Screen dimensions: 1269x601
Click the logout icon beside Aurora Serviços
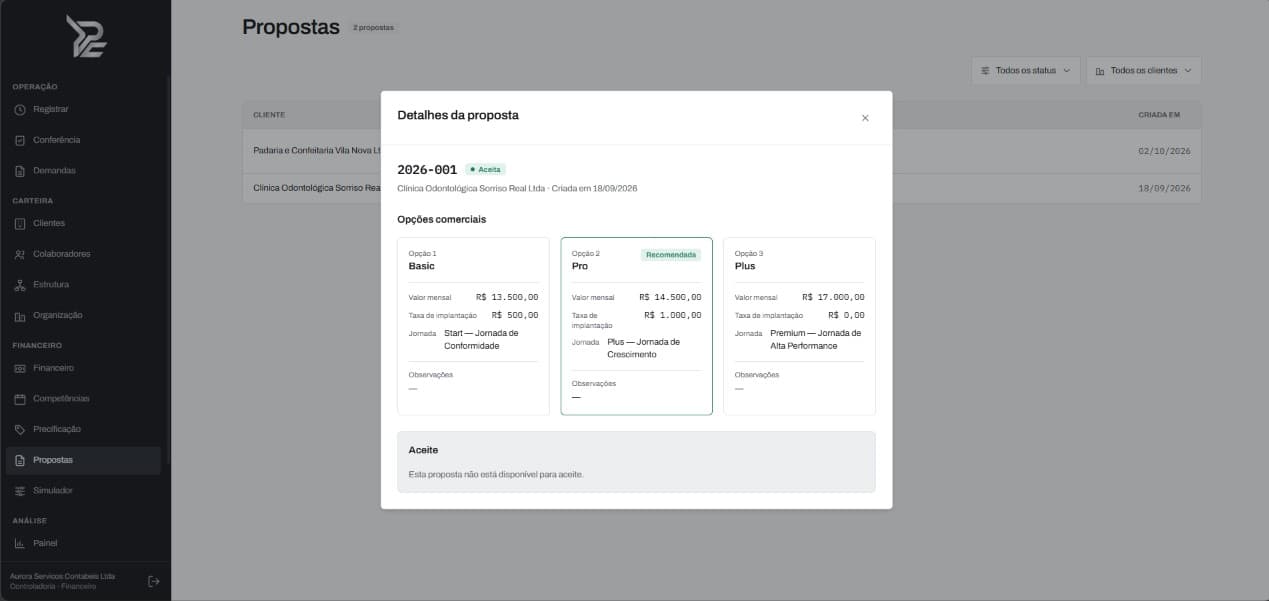pos(153,581)
